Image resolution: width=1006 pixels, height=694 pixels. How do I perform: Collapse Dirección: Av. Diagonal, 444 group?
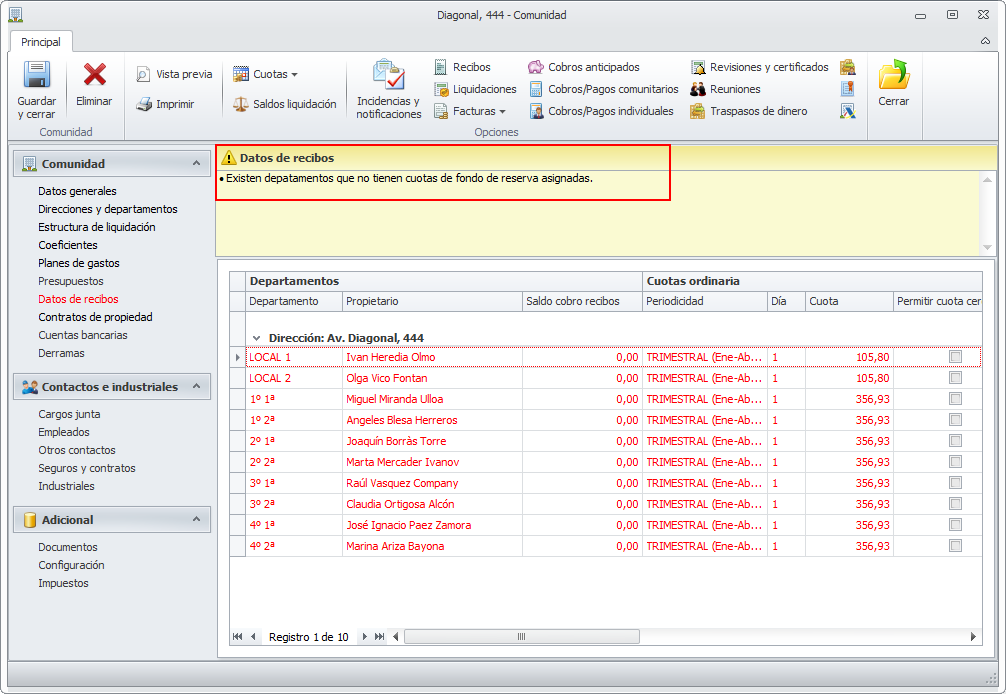[x=257, y=338]
